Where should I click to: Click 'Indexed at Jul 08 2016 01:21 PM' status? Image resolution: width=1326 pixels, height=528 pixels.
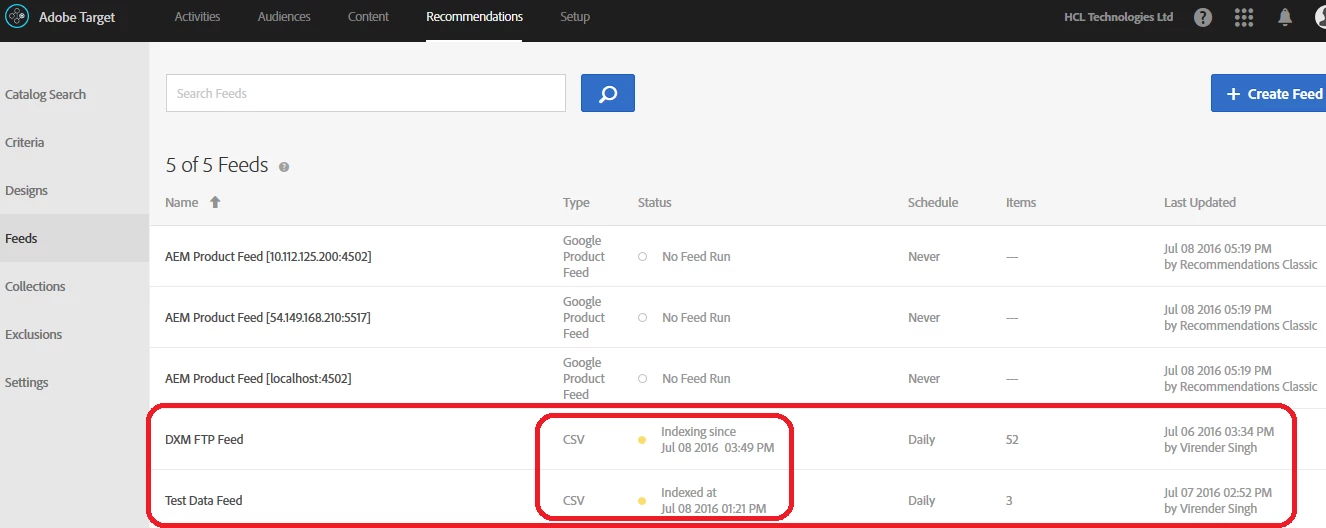tap(713, 501)
